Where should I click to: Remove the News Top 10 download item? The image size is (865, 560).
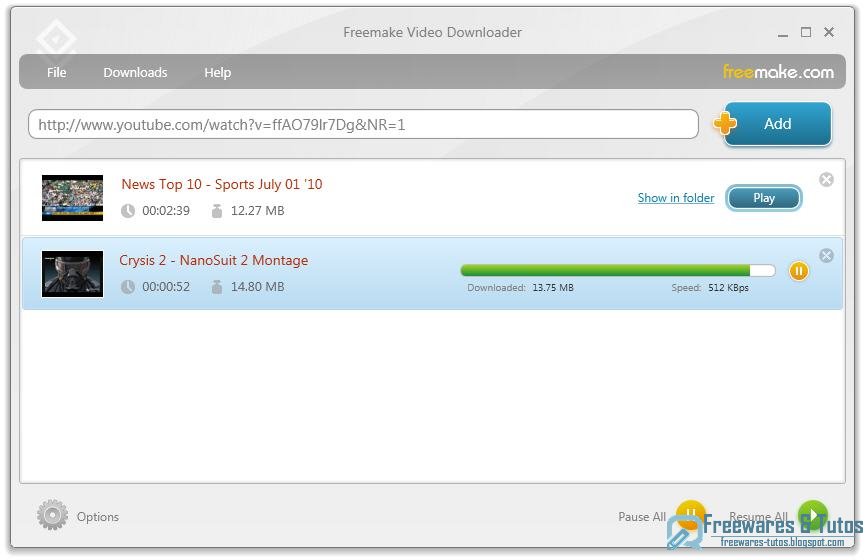click(x=826, y=179)
